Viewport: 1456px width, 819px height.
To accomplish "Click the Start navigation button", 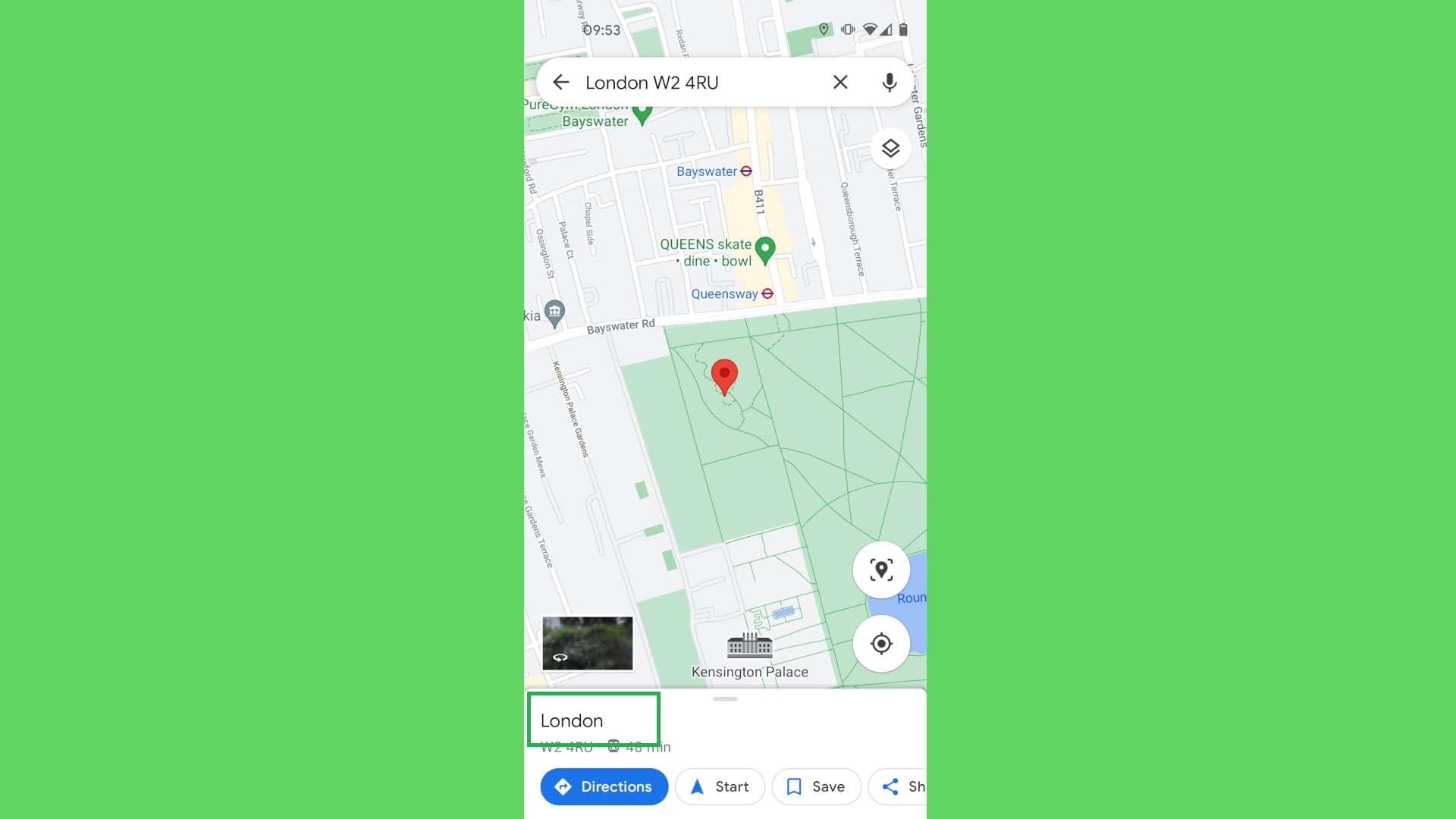I will [x=718, y=785].
